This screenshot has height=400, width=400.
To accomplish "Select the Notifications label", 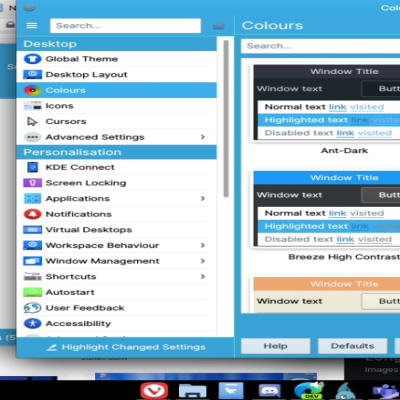I will [x=78, y=214].
